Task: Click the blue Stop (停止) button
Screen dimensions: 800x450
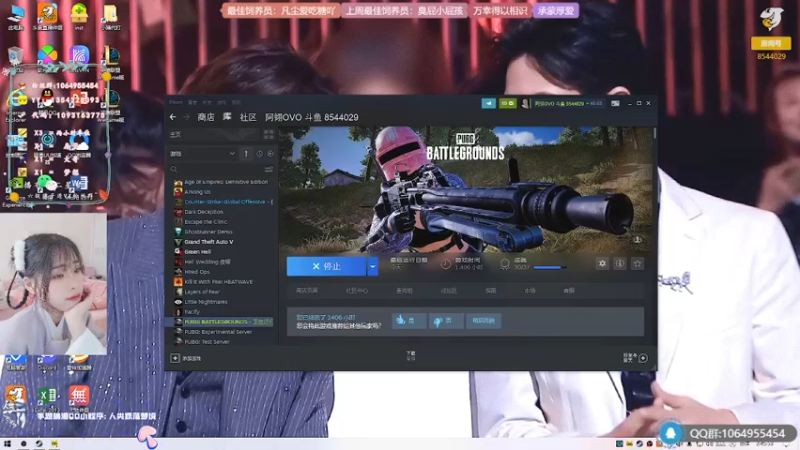Action: 327,266
